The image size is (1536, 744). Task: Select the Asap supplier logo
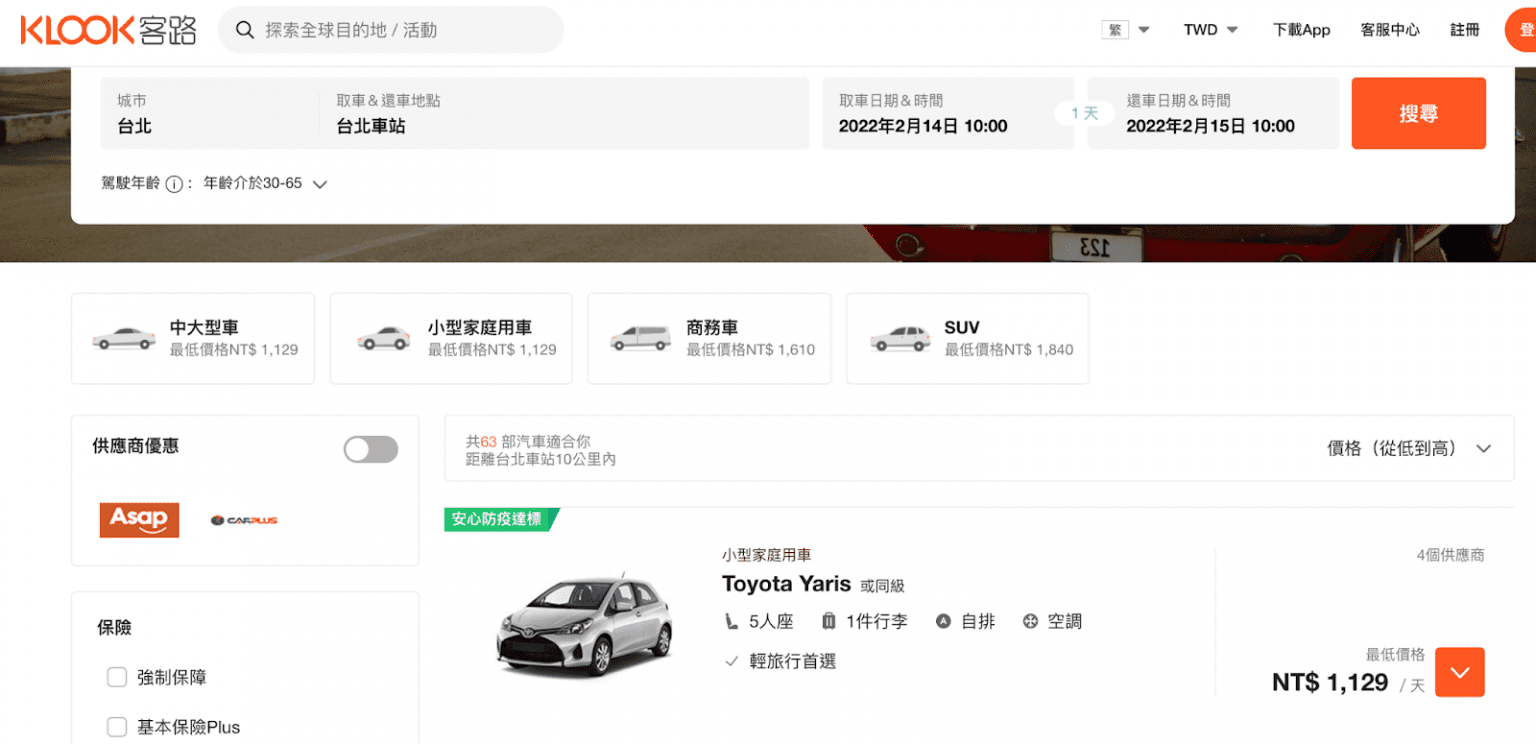139,520
